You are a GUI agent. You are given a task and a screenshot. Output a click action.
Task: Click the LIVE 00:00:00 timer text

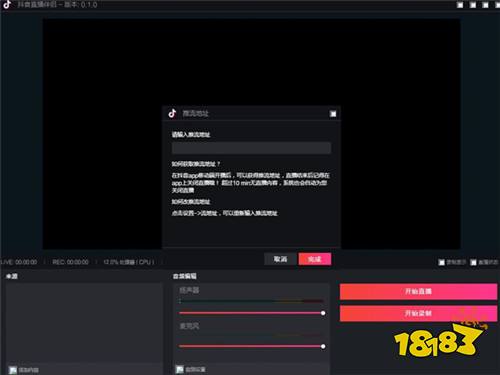click(19, 262)
